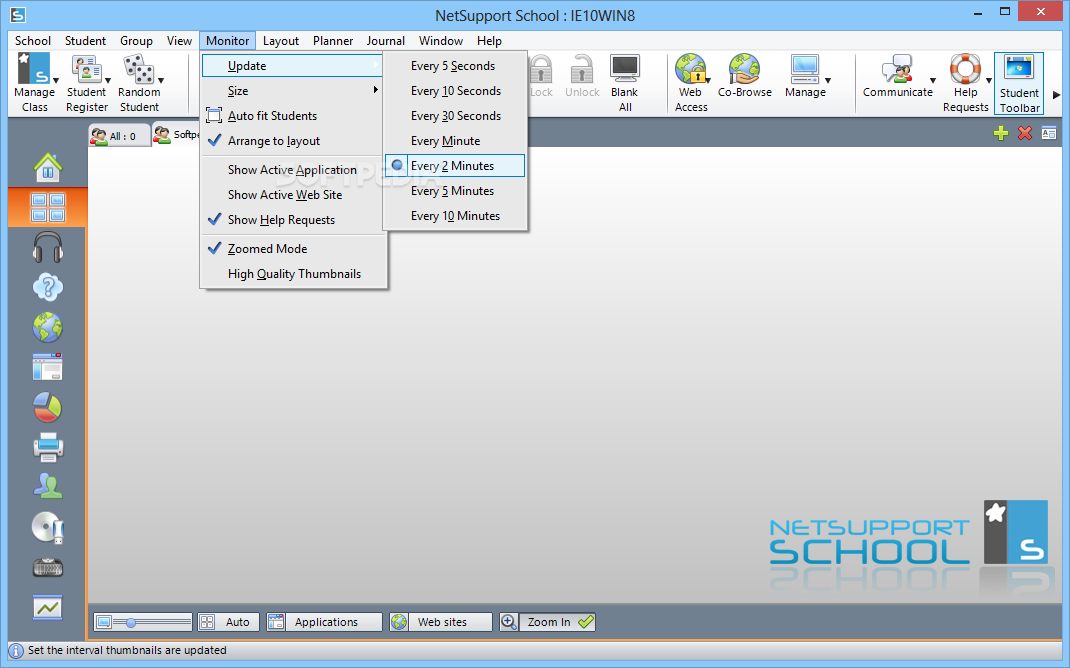Click the Auto button in bottom bar
The height and width of the screenshot is (668, 1070).
[229, 622]
